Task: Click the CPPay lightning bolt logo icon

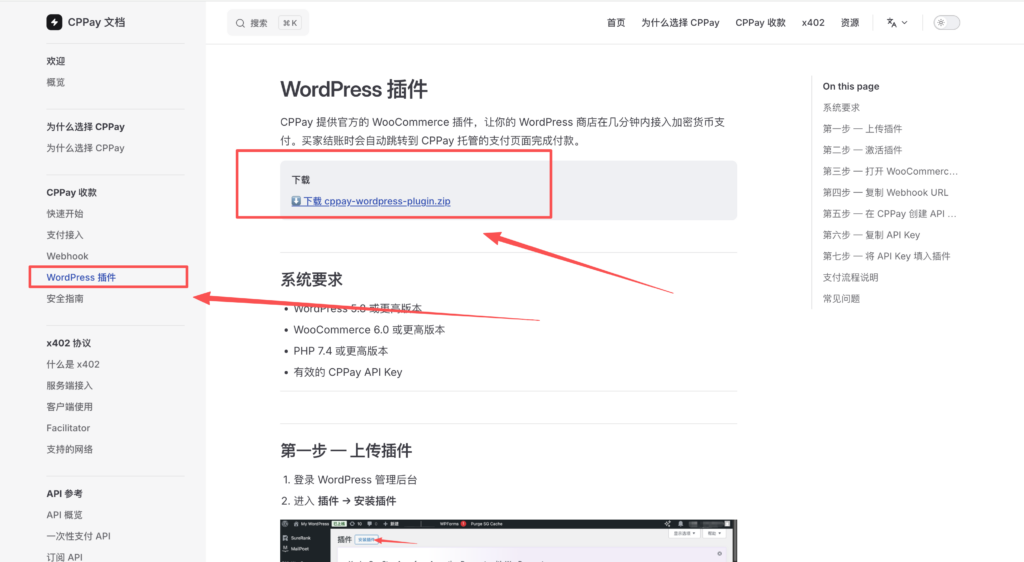Action: [54, 22]
